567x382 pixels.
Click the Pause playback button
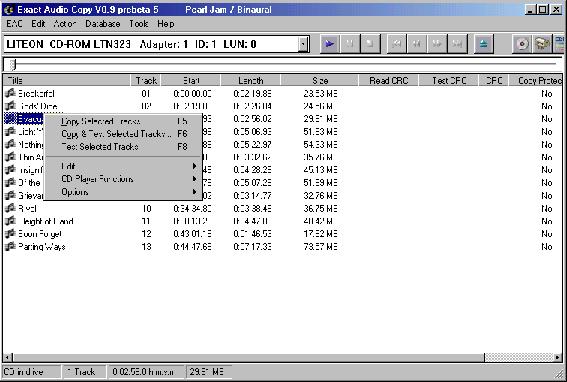pyautogui.click(x=350, y=44)
